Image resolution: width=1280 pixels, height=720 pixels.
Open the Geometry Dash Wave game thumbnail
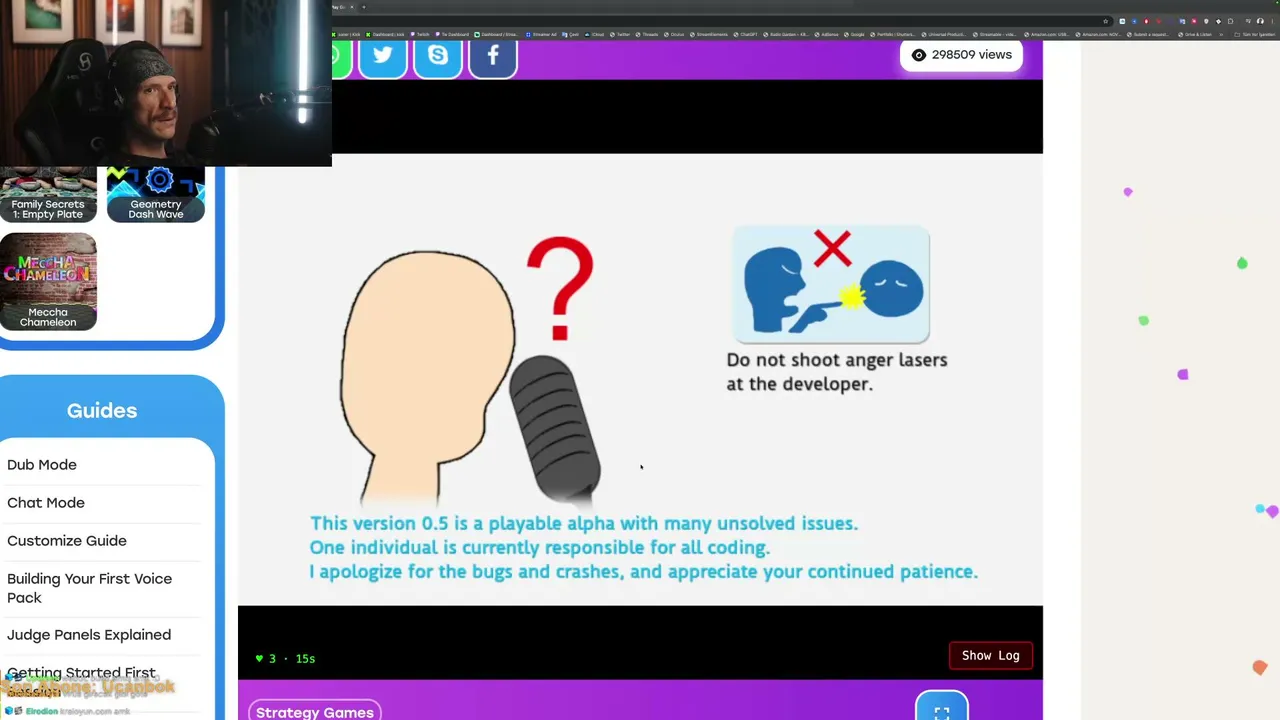pyautogui.click(x=156, y=194)
